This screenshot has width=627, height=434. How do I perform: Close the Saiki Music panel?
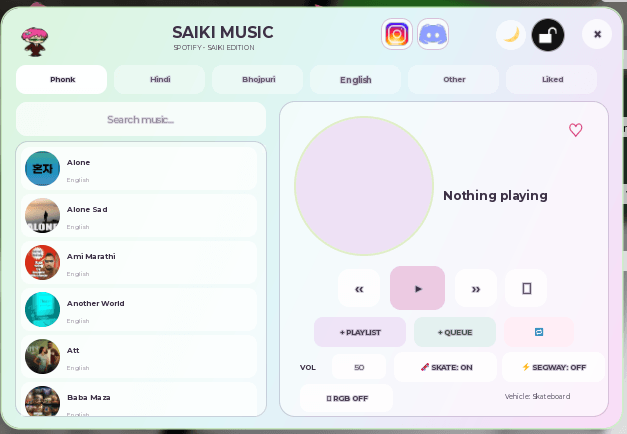pyautogui.click(x=597, y=34)
